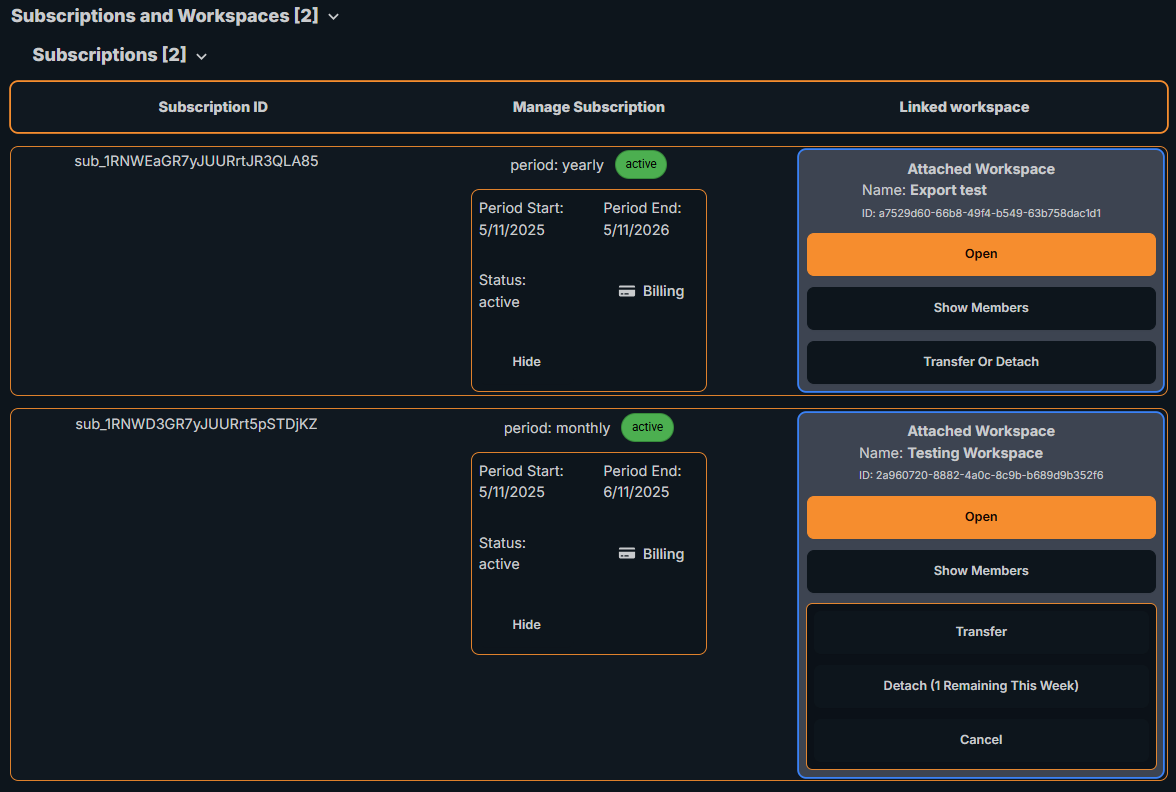Click the green active badge on monthly subscription
Screen dimensions: 1176x792
click(x=647, y=427)
